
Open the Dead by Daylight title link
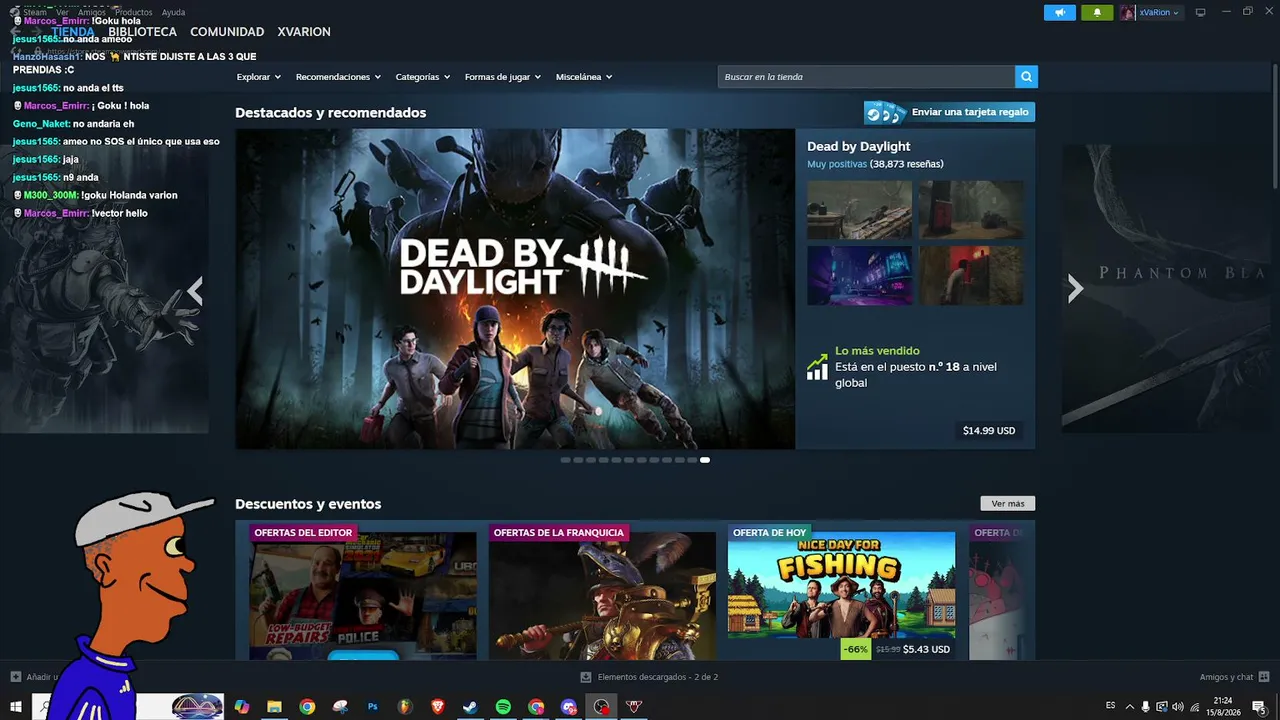859,147
